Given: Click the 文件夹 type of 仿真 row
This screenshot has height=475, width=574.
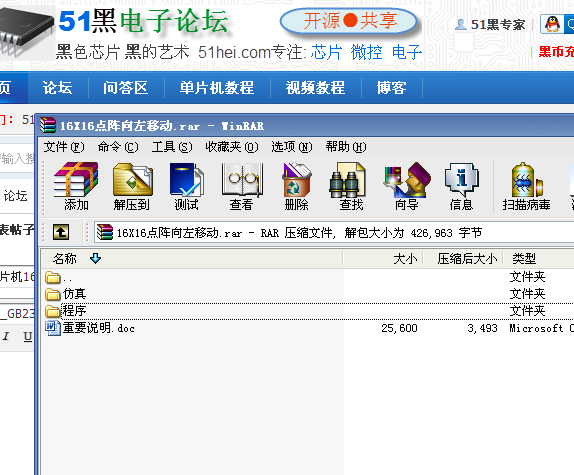Looking at the screenshot, I should [x=528, y=294].
